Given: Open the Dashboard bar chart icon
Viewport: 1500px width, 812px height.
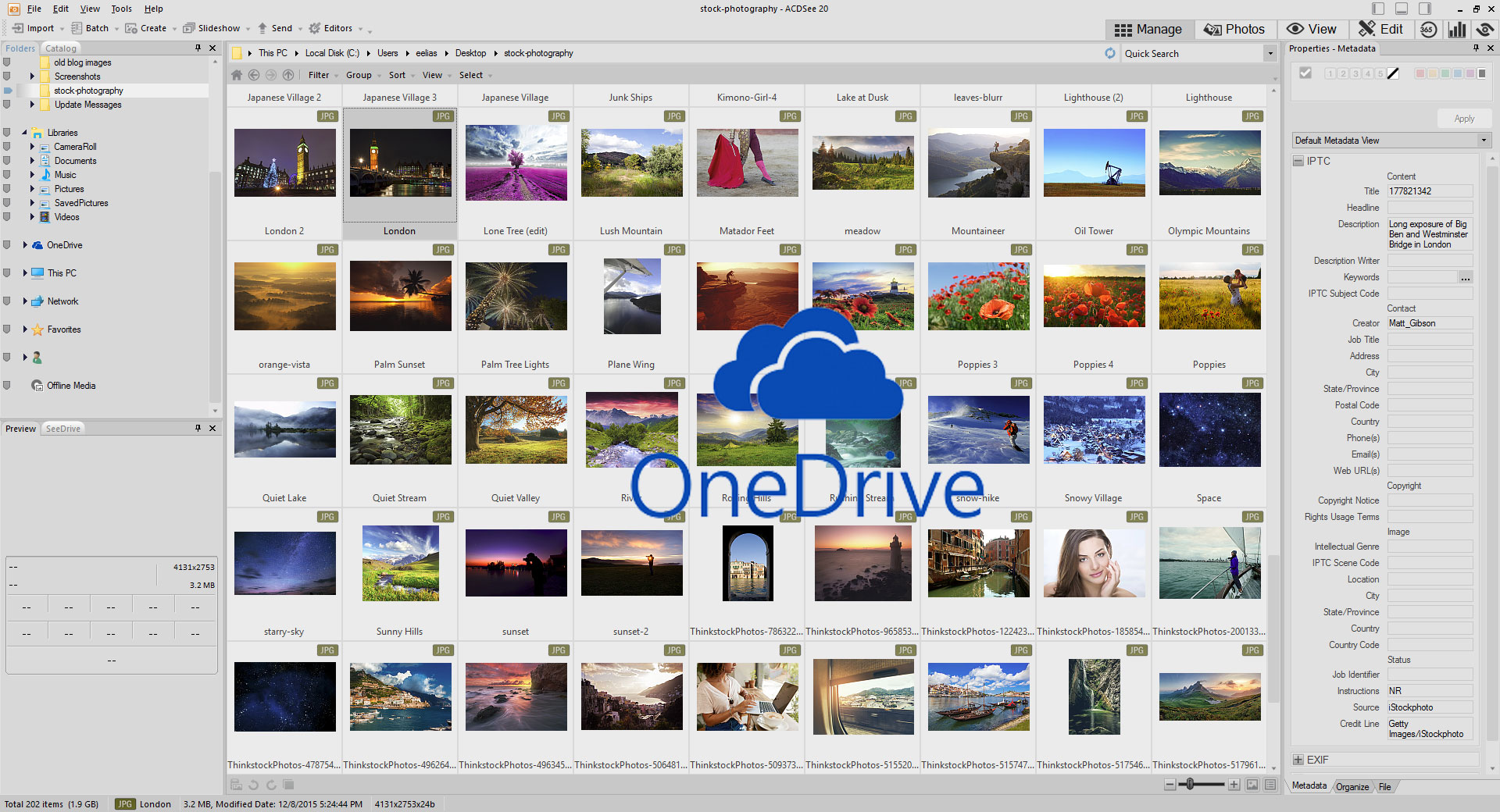Looking at the screenshot, I should click(1457, 29).
